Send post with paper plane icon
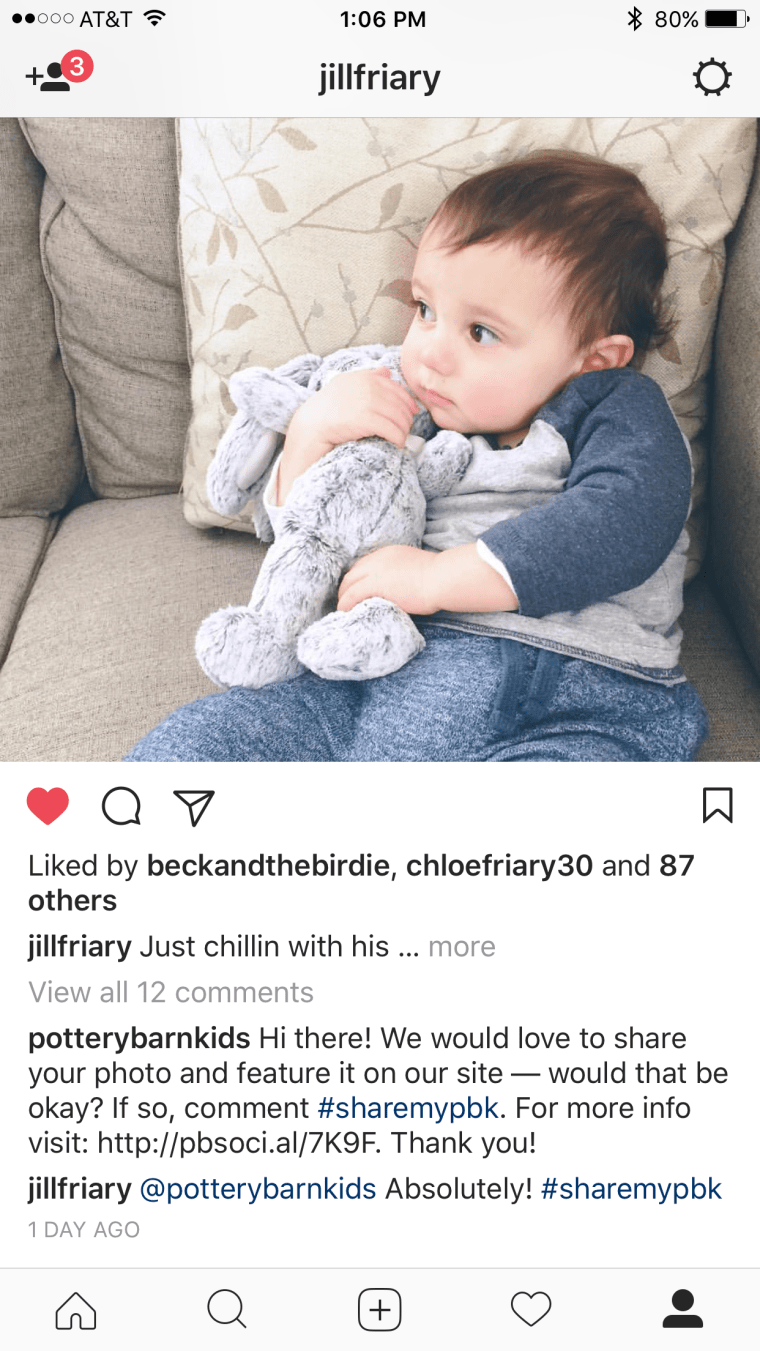The width and height of the screenshot is (760, 1351). click(194, 807)
